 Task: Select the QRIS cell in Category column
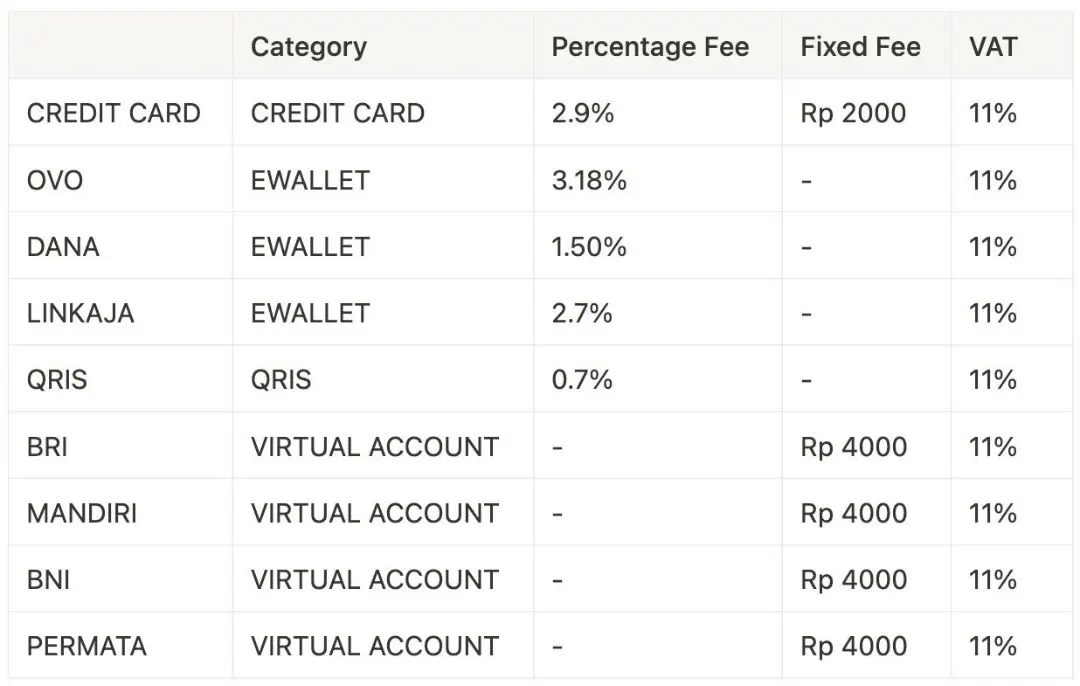pos(281,380)
